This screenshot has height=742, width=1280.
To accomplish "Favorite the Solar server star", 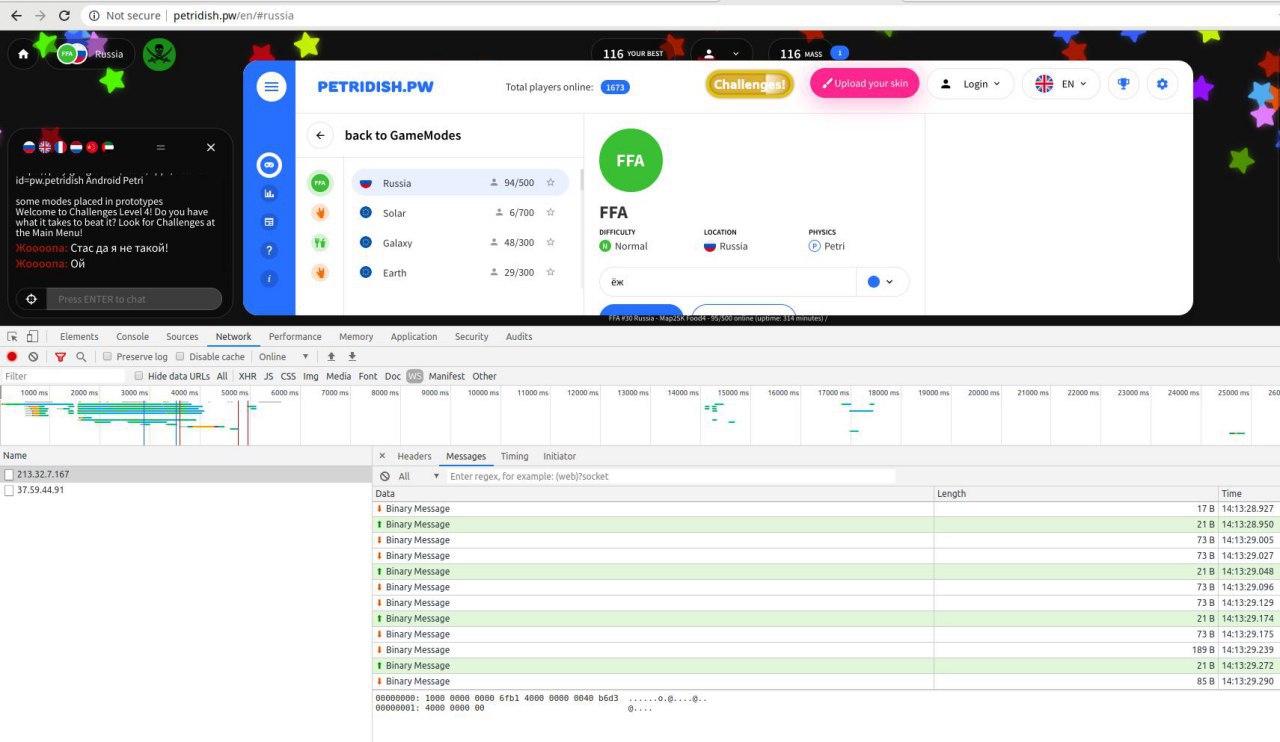I will coord(550,213).
